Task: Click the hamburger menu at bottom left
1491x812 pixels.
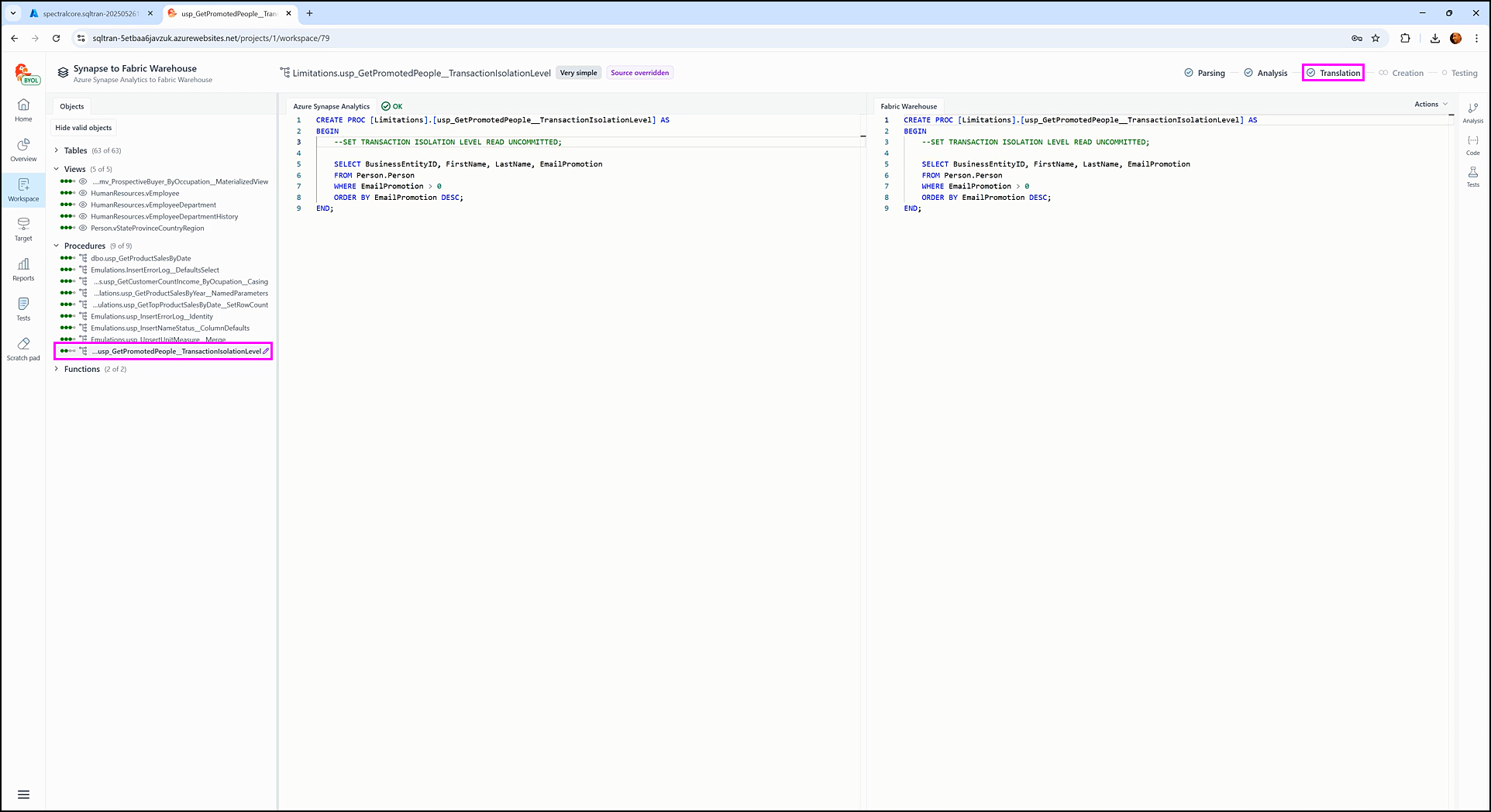Action: (23, 794)
